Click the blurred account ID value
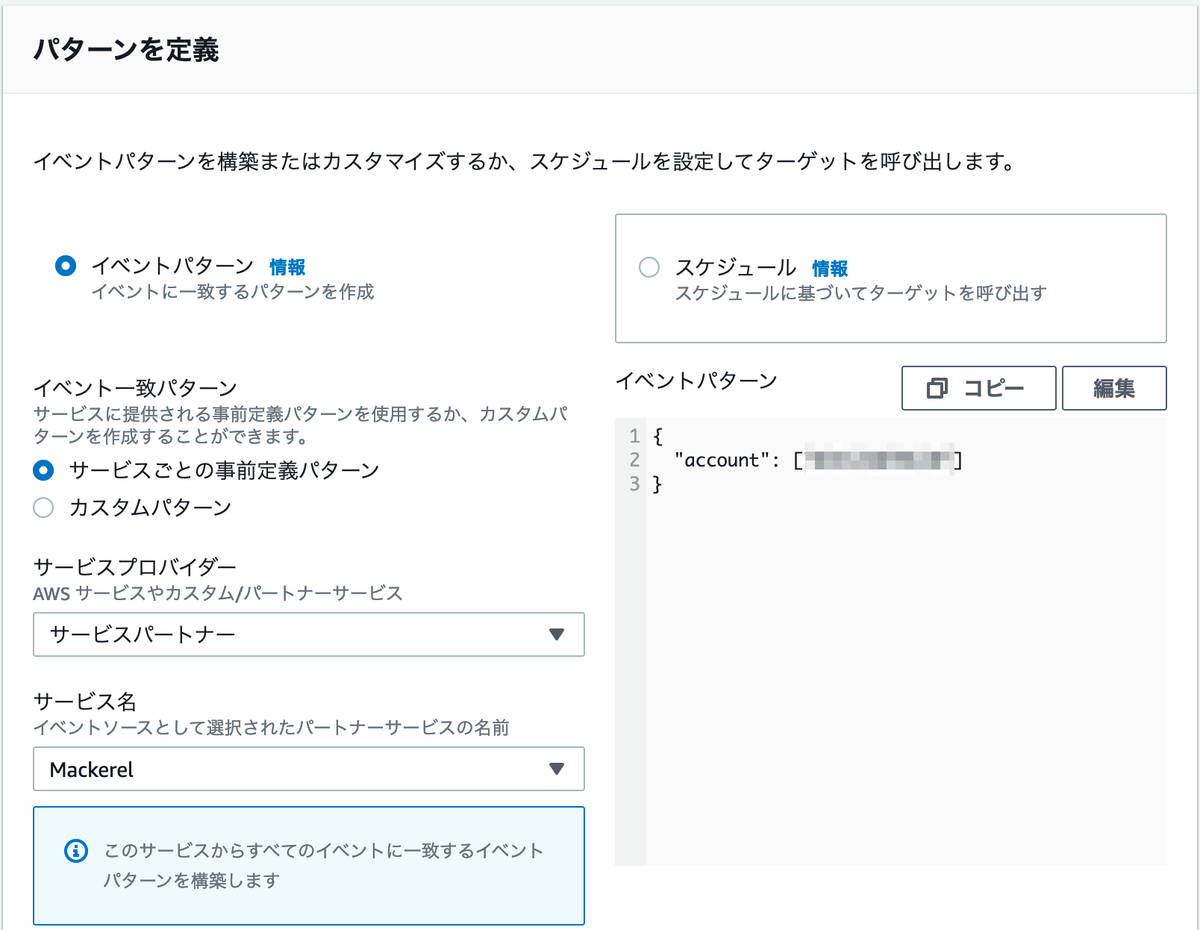 tap(878, 460)
